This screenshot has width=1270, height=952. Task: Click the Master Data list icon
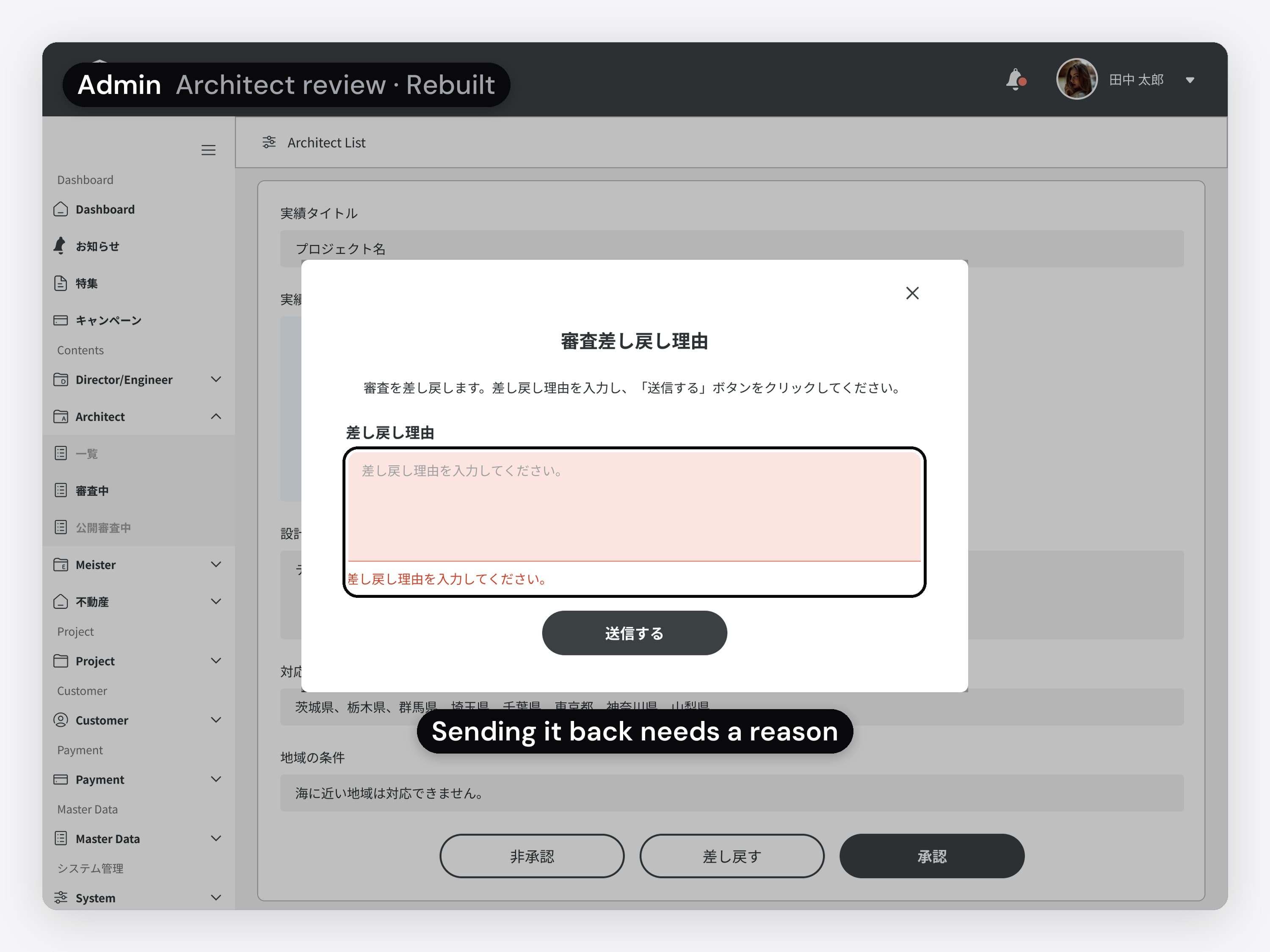[60, 838]
